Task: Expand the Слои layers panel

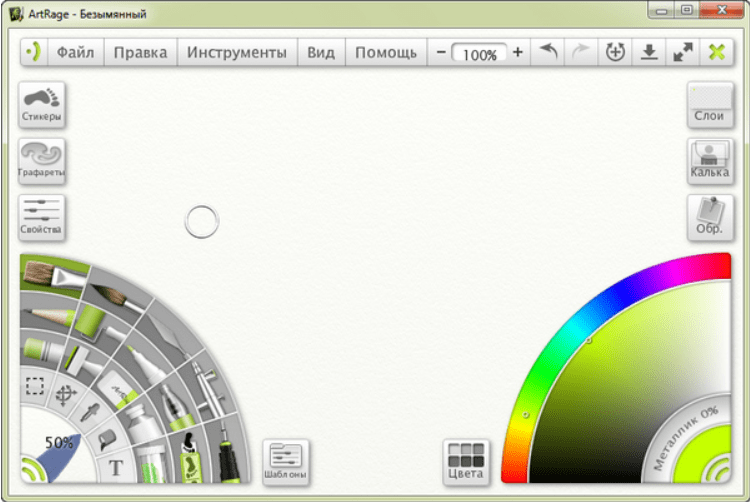Action: tap(708, 105)
